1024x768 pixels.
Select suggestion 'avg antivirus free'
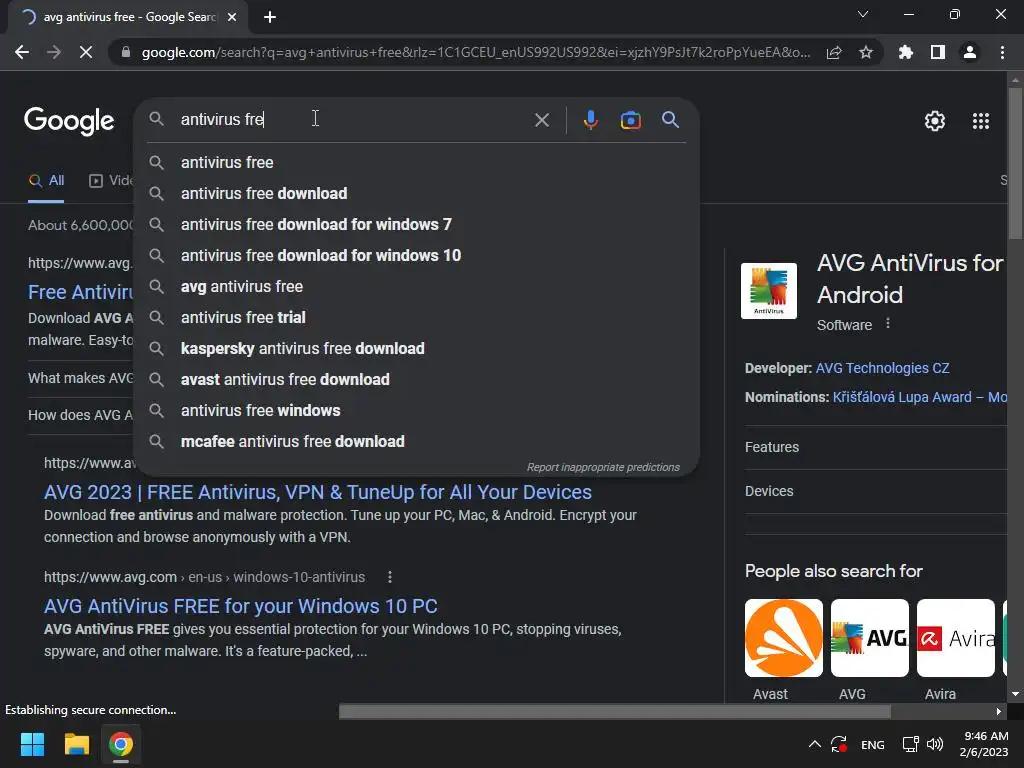click(x=417, y=287)
